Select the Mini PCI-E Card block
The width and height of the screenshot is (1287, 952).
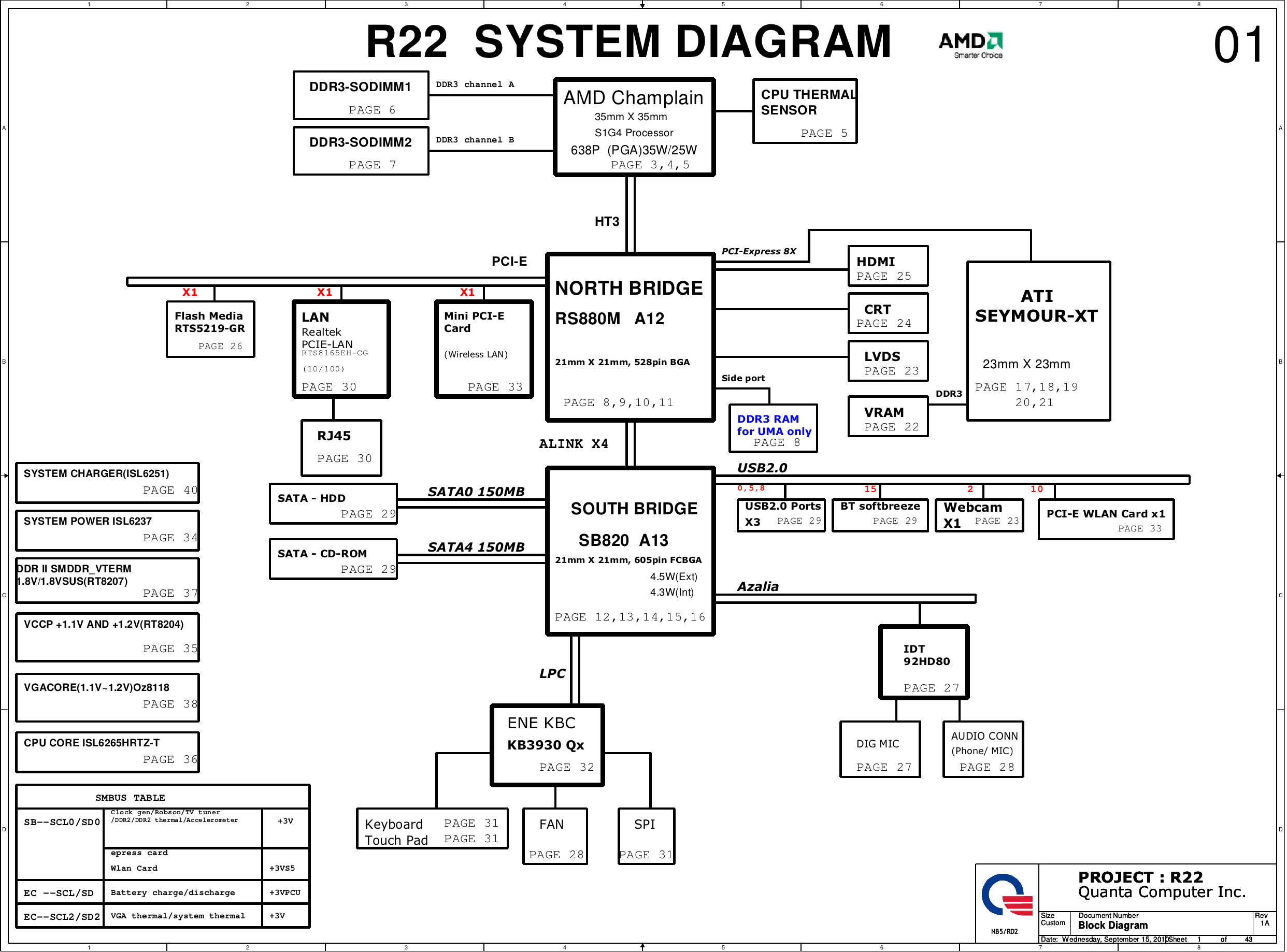click(484, 349)
